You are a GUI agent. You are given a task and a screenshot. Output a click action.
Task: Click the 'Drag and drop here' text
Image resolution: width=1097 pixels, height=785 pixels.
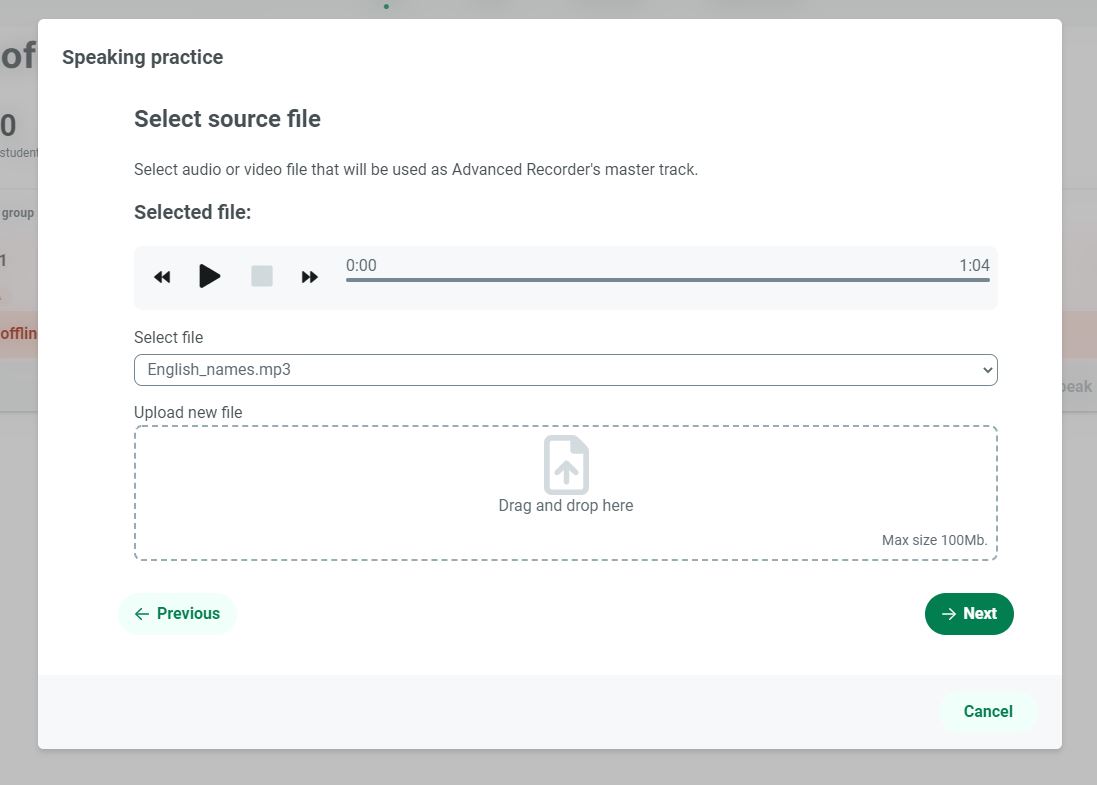566,506
